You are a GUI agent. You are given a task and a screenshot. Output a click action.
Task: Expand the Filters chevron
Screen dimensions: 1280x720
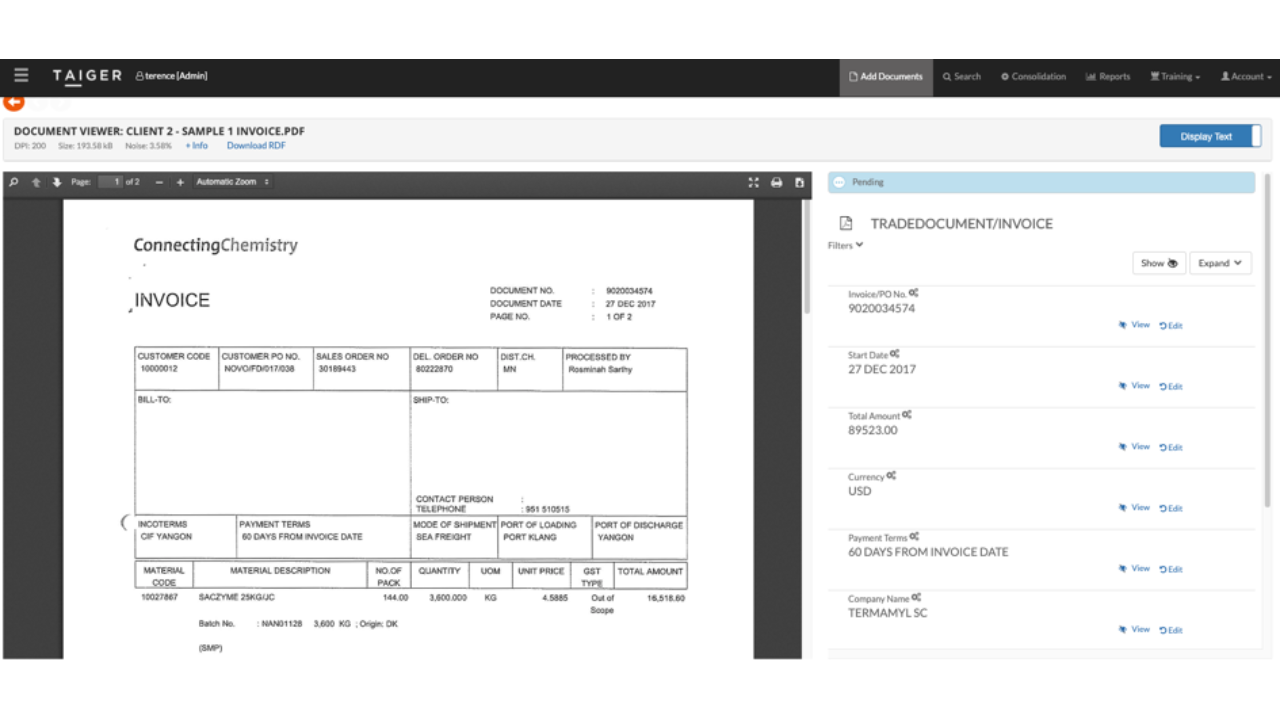coord(845,245)
